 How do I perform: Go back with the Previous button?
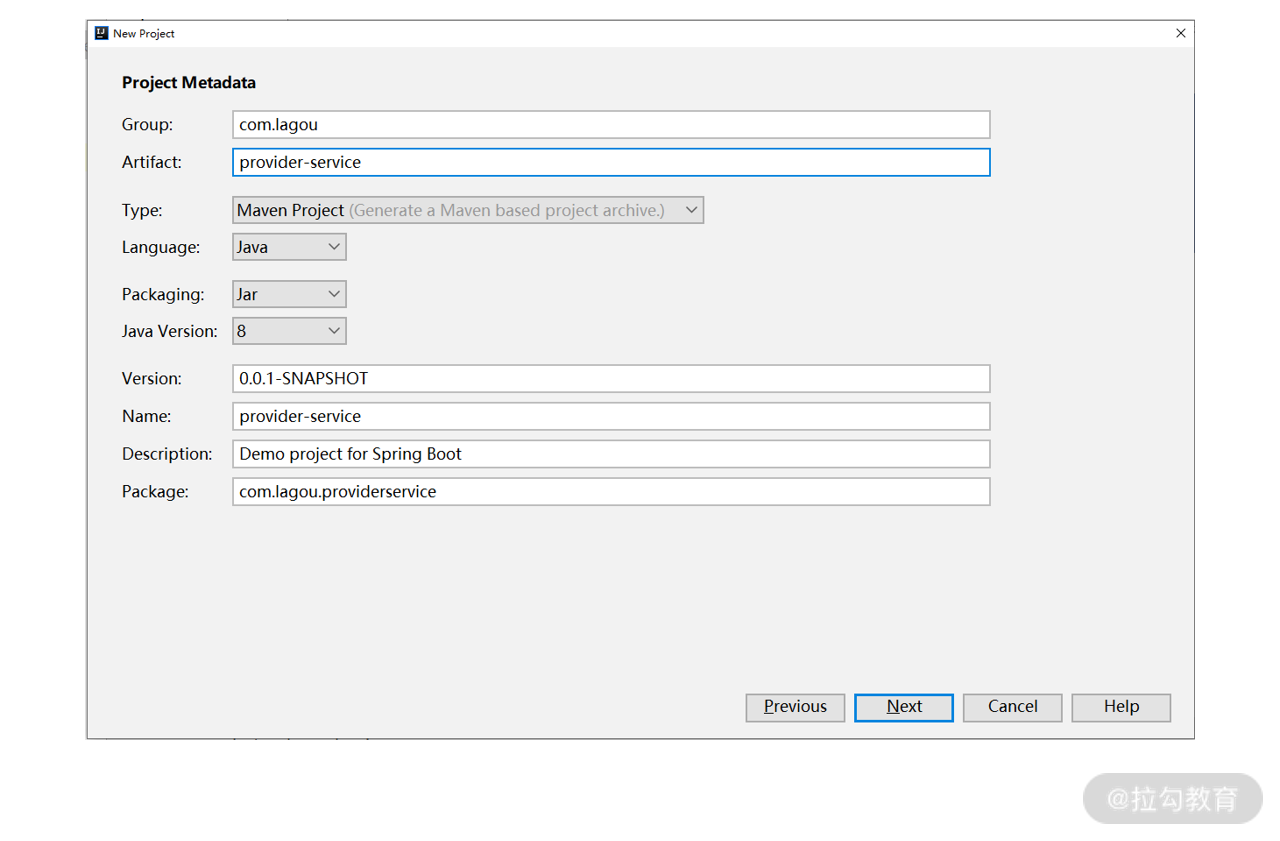coord(795,707)
